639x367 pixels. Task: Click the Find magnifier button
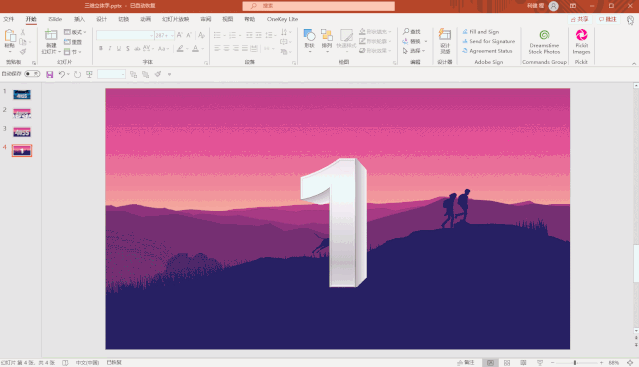(411, 31)
